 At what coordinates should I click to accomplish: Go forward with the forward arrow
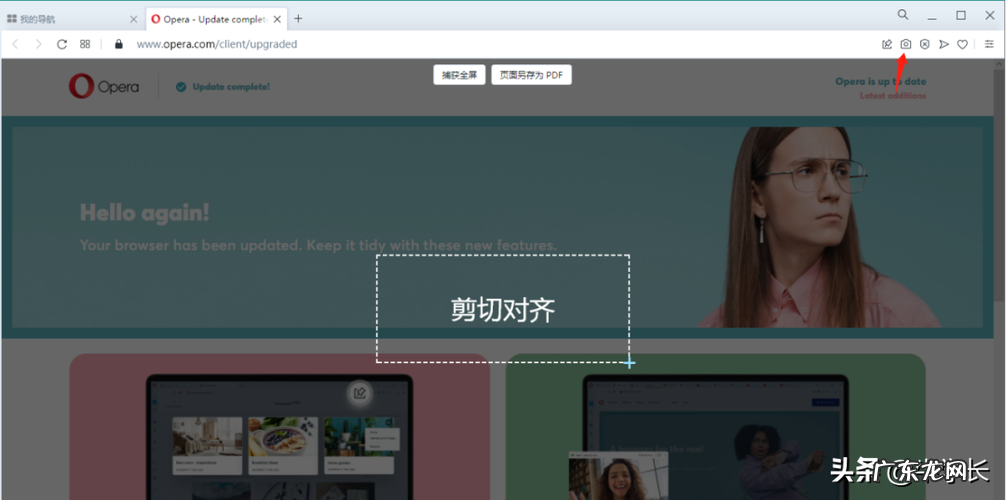38,44
